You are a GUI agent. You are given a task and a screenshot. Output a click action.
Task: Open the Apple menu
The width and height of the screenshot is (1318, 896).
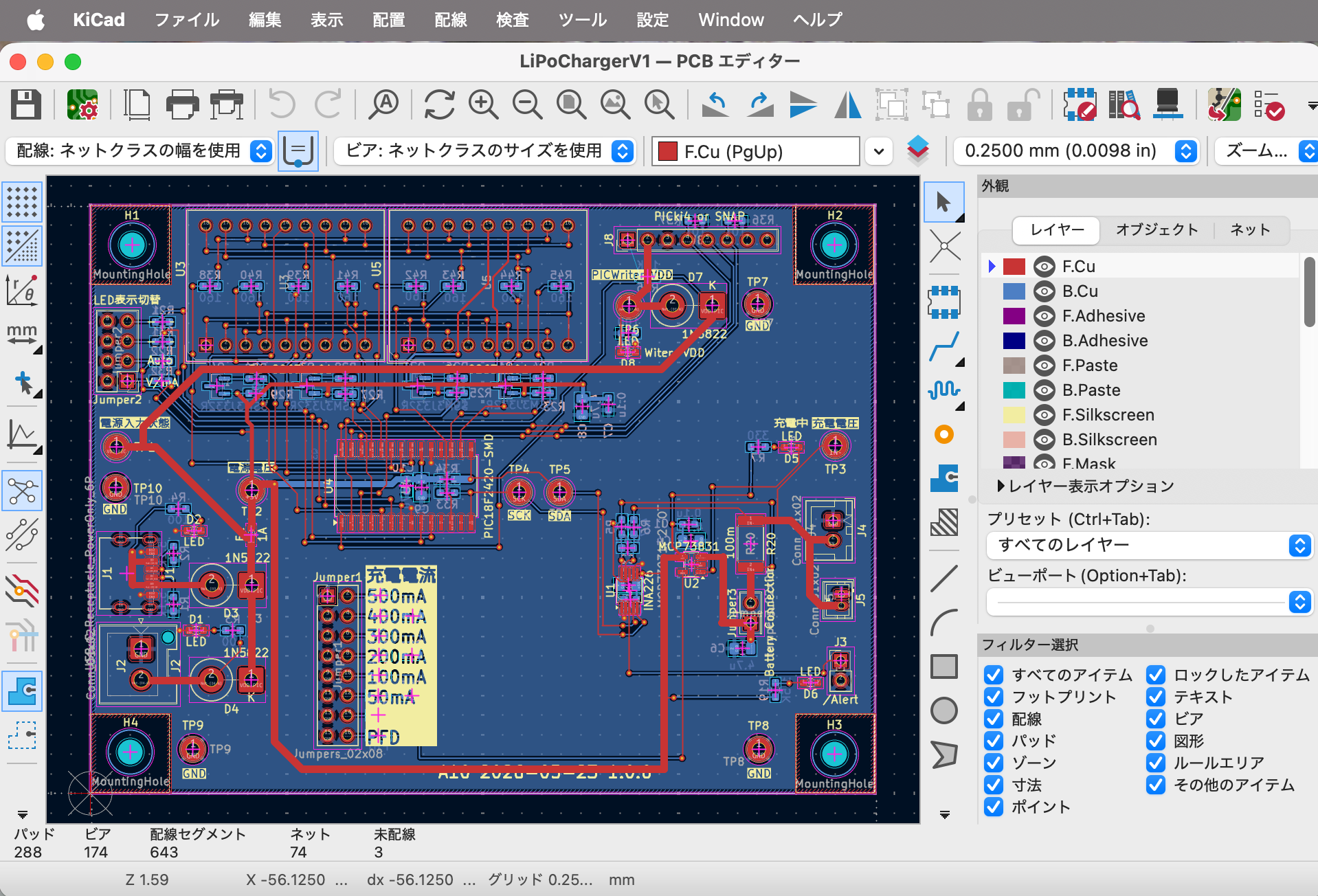tap(36, 20)
